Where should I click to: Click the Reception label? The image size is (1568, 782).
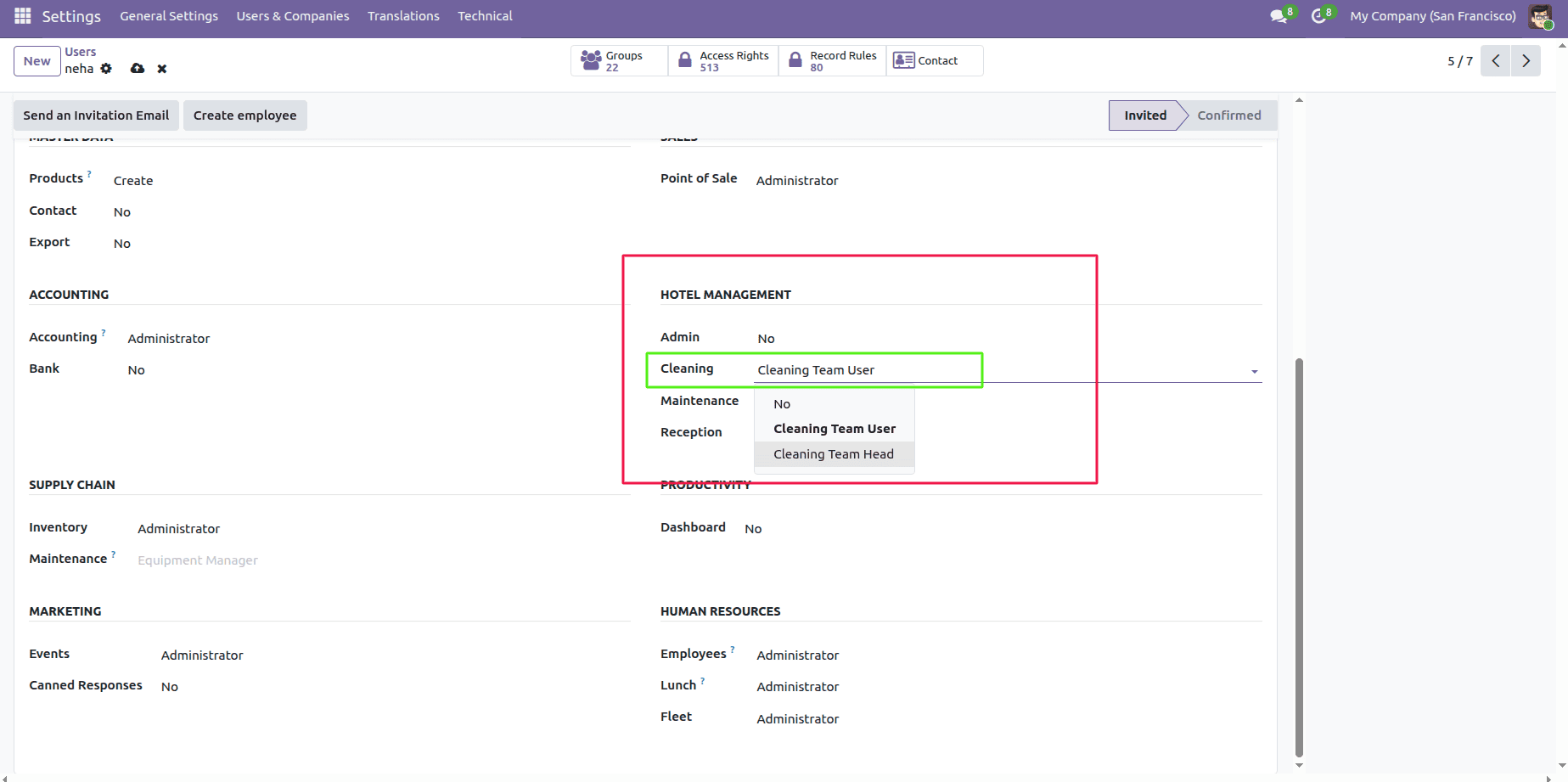click(691, 432)
